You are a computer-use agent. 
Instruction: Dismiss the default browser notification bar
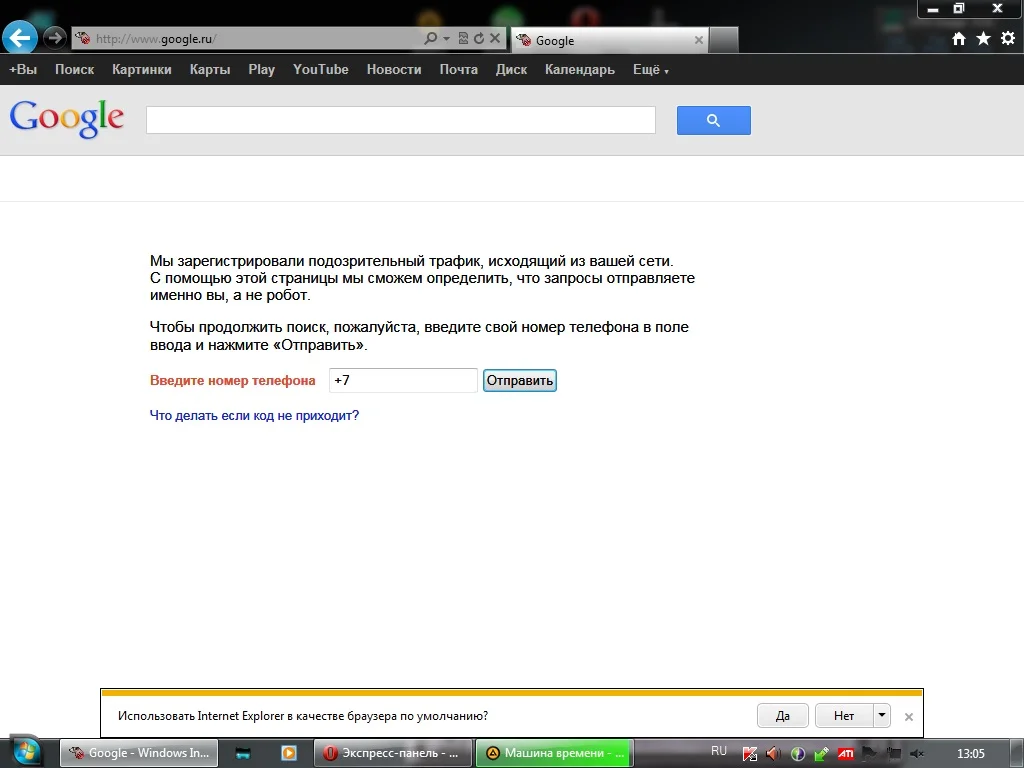908,717
